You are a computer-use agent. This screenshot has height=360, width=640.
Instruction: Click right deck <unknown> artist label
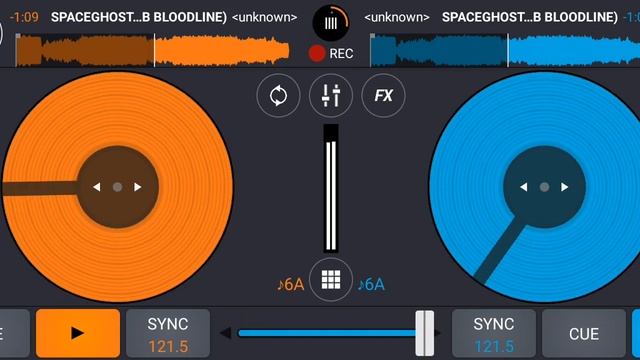397,17
